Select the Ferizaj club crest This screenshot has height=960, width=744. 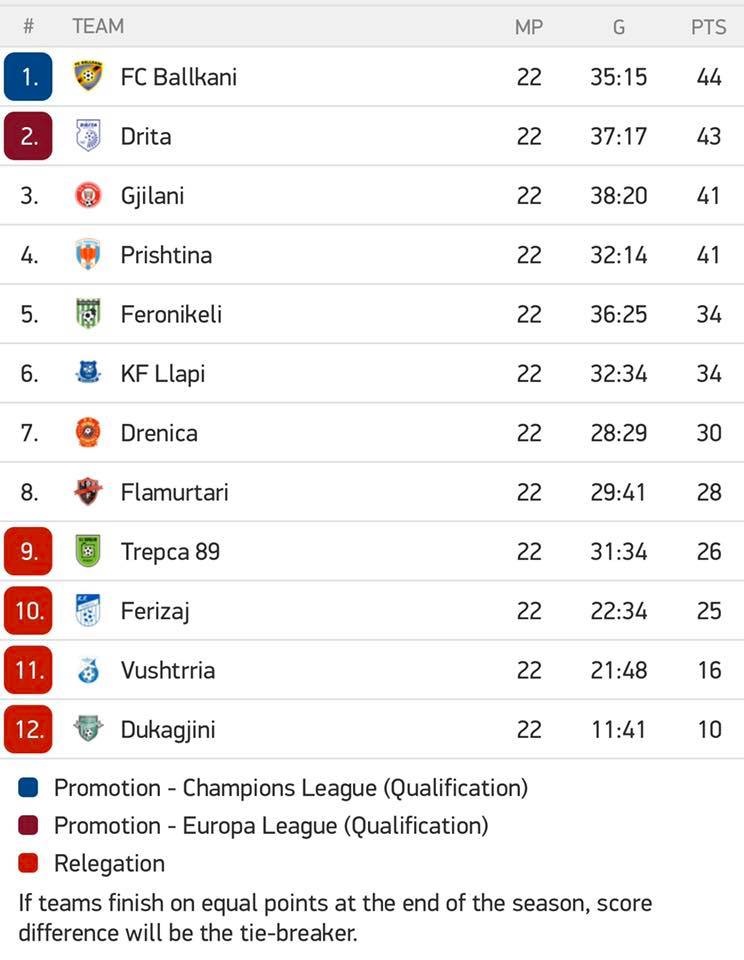click(x=88, y=610)
